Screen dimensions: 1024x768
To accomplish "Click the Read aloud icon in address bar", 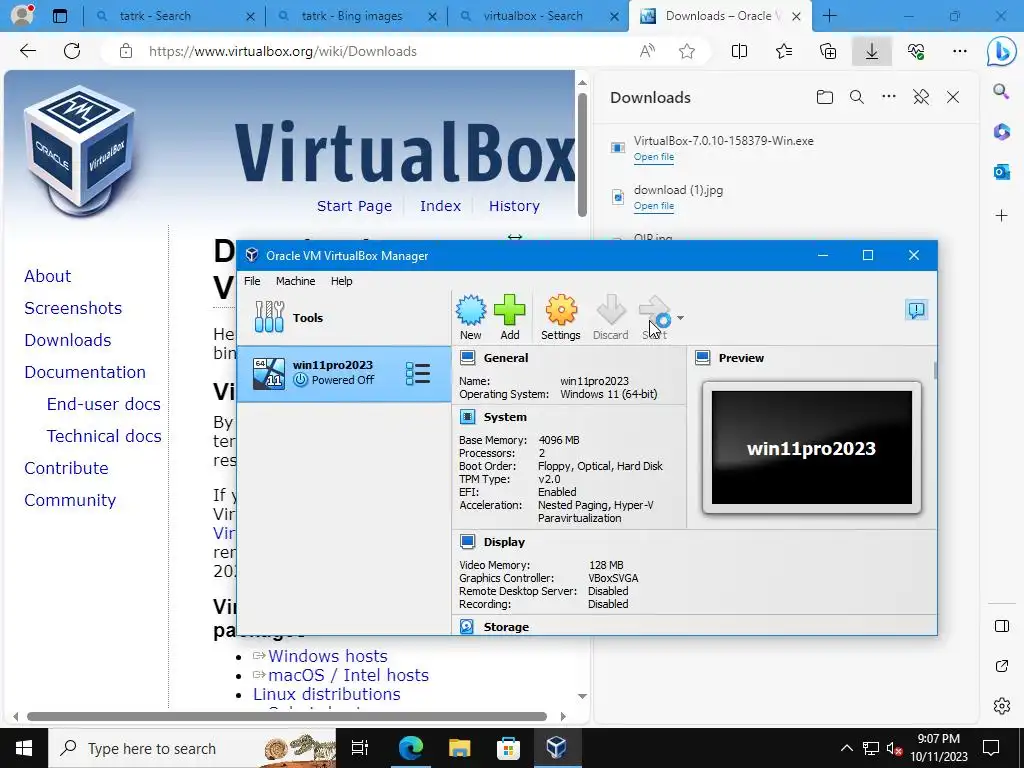I will [647, 51].
